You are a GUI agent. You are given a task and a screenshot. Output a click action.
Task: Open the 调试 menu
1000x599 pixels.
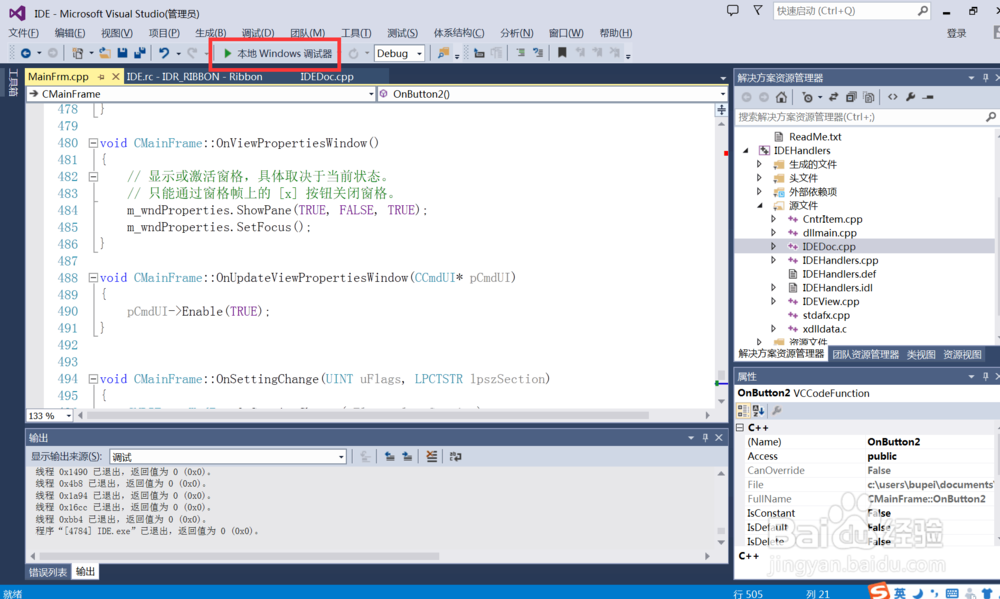(x=257, y=31)
